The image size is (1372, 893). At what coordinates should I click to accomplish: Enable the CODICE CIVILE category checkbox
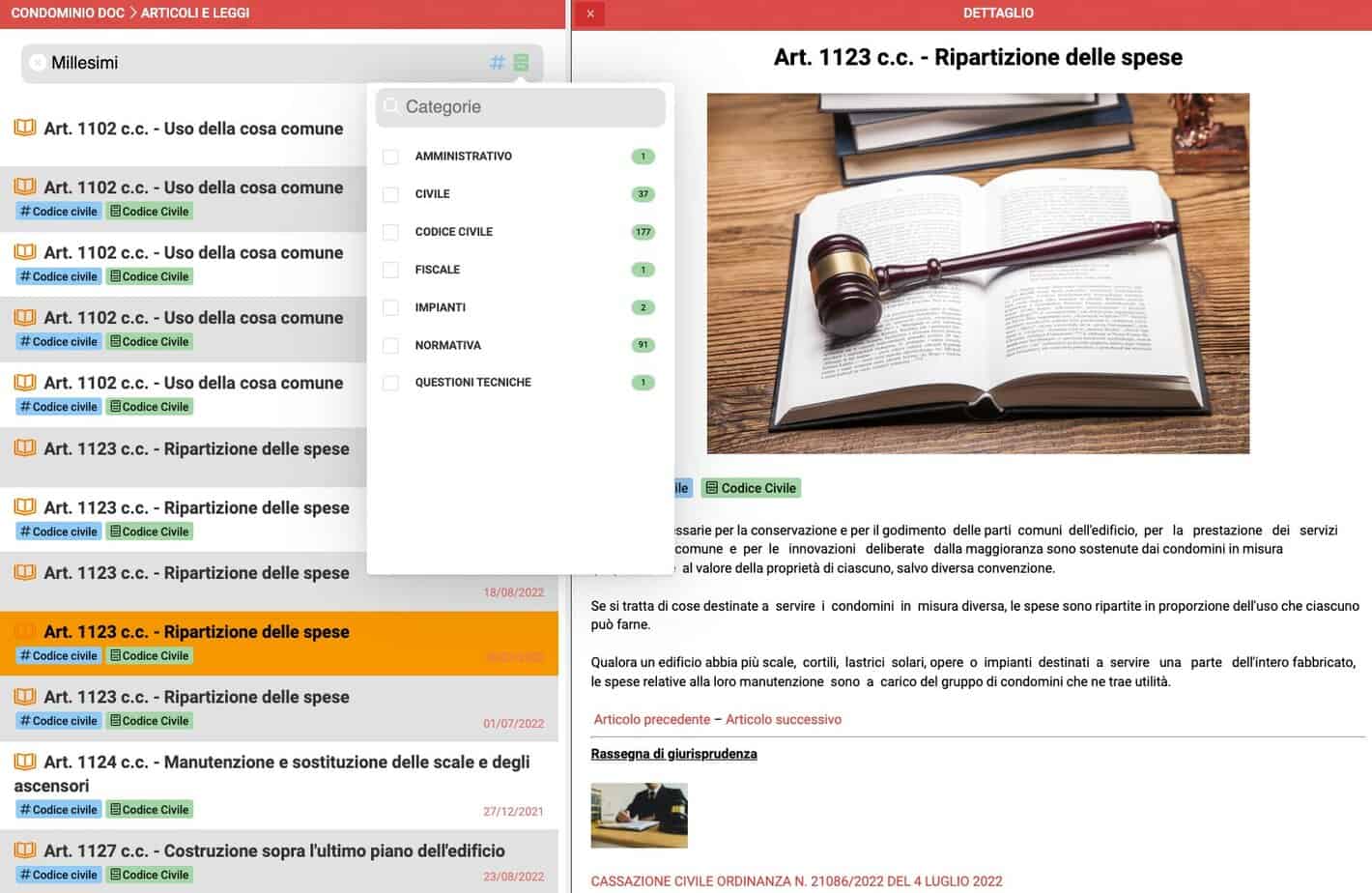(390, 232)
